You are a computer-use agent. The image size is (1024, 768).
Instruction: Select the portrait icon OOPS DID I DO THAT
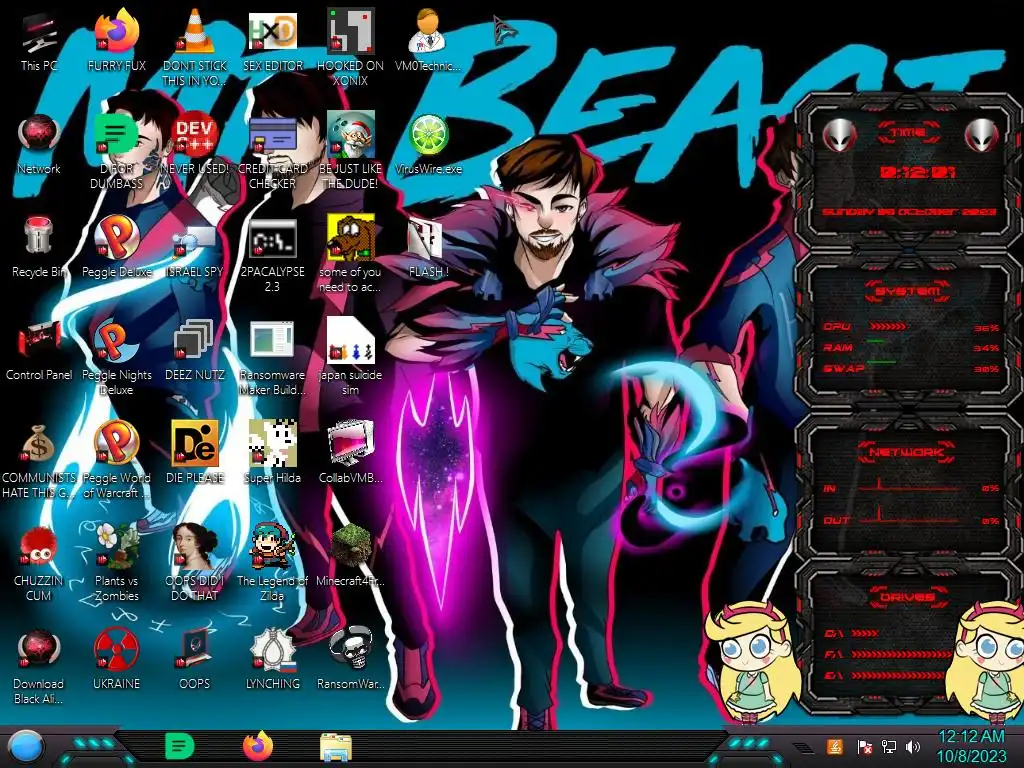tap(195, 546)
